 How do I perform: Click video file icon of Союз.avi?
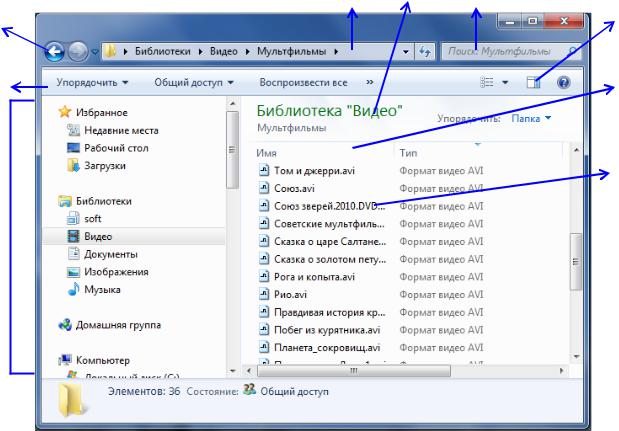point(264,188)
